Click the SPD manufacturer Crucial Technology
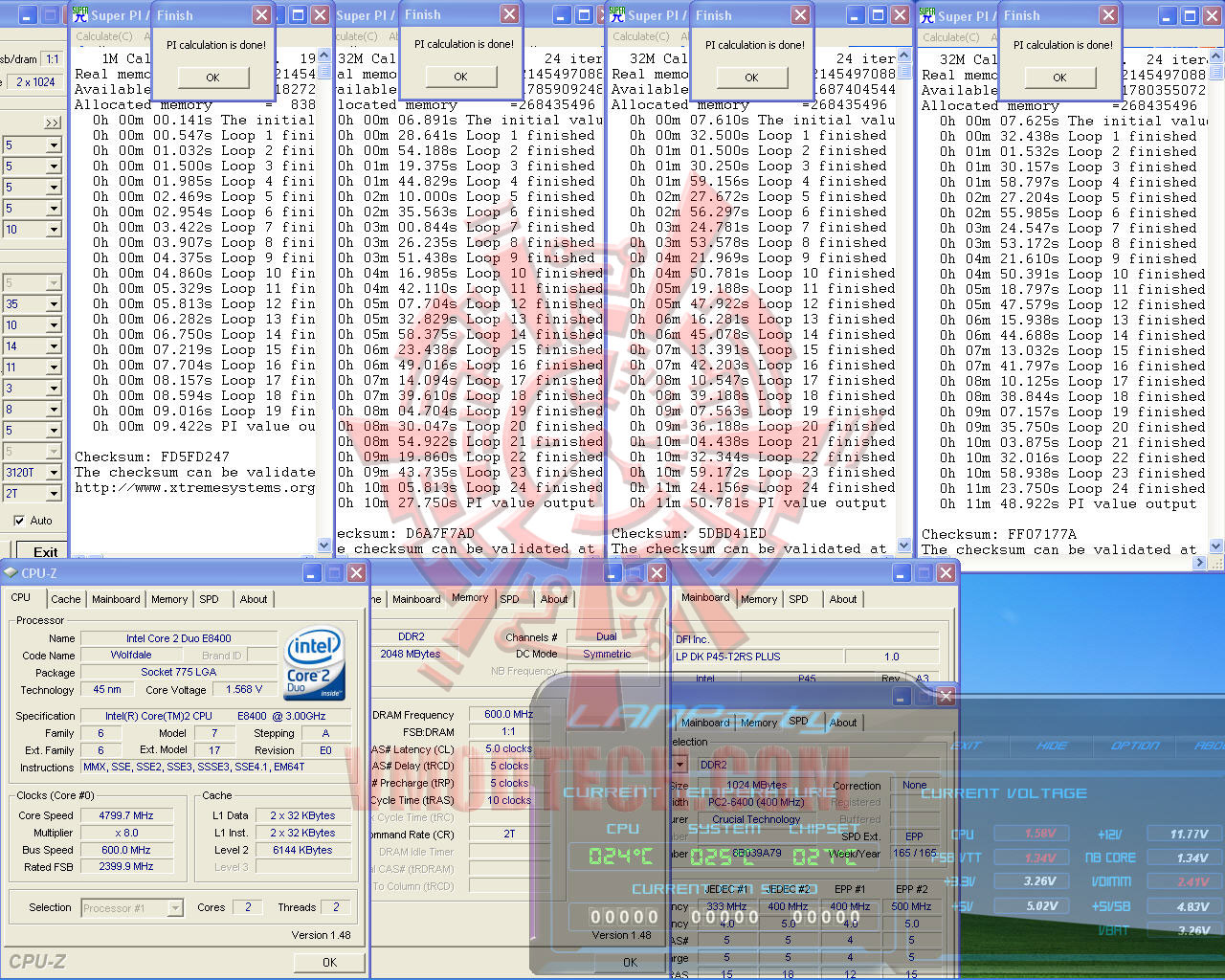This screenshot has height=980, width=1225. point(756,819)
